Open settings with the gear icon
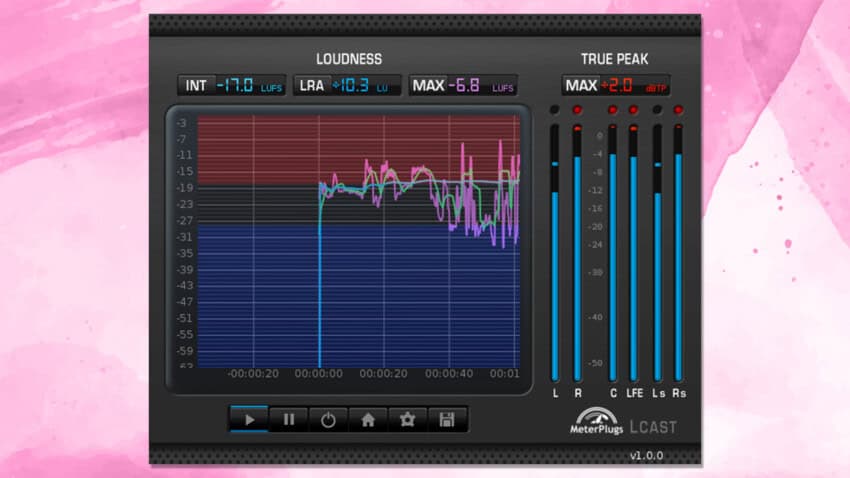The height and width of the screenshot is (478, 850). click(x=408, y=420)
